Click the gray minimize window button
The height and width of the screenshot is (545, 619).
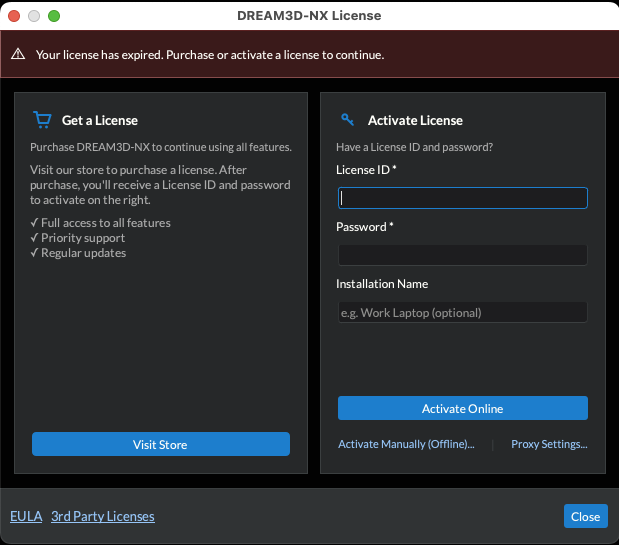34,16
